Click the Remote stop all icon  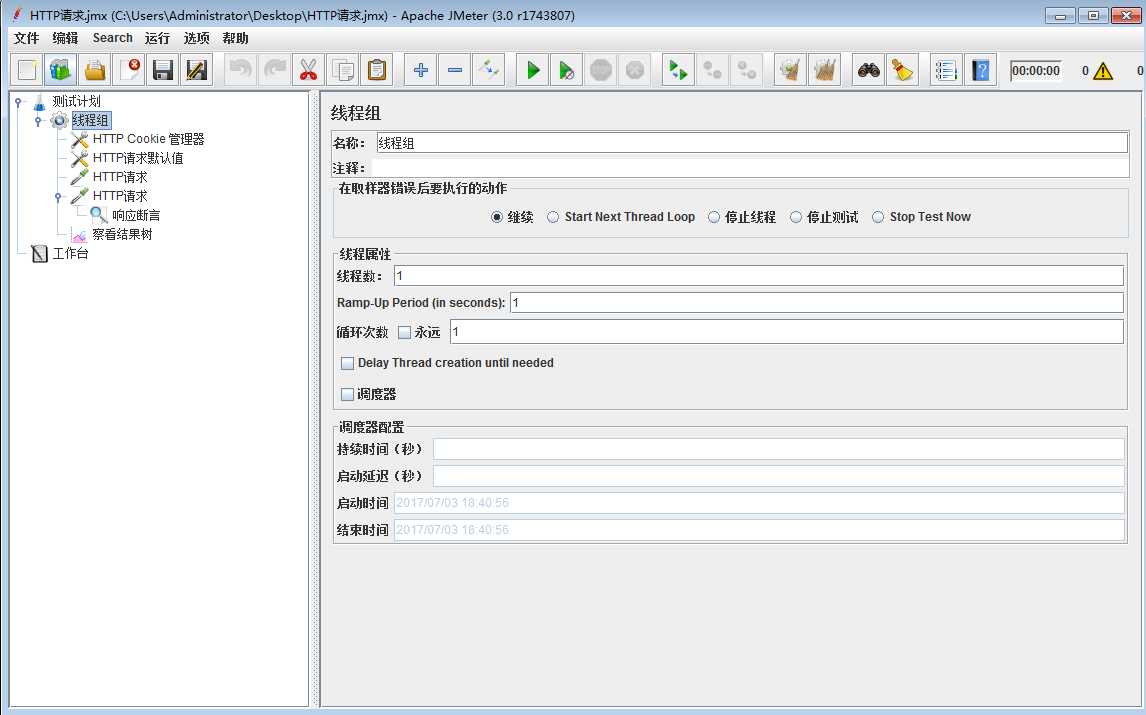pos(712,70)
